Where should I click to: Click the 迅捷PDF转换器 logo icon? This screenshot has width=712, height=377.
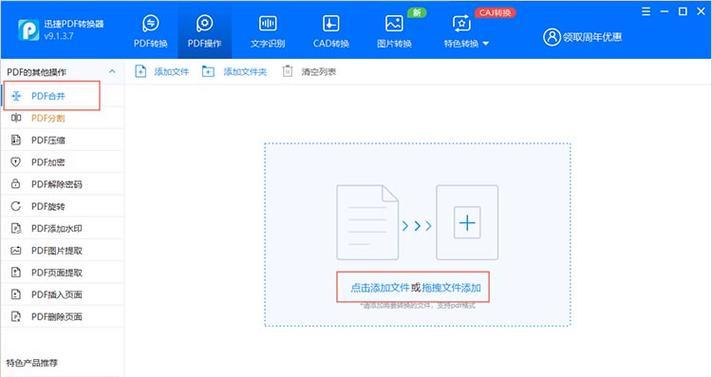point(28,30)
